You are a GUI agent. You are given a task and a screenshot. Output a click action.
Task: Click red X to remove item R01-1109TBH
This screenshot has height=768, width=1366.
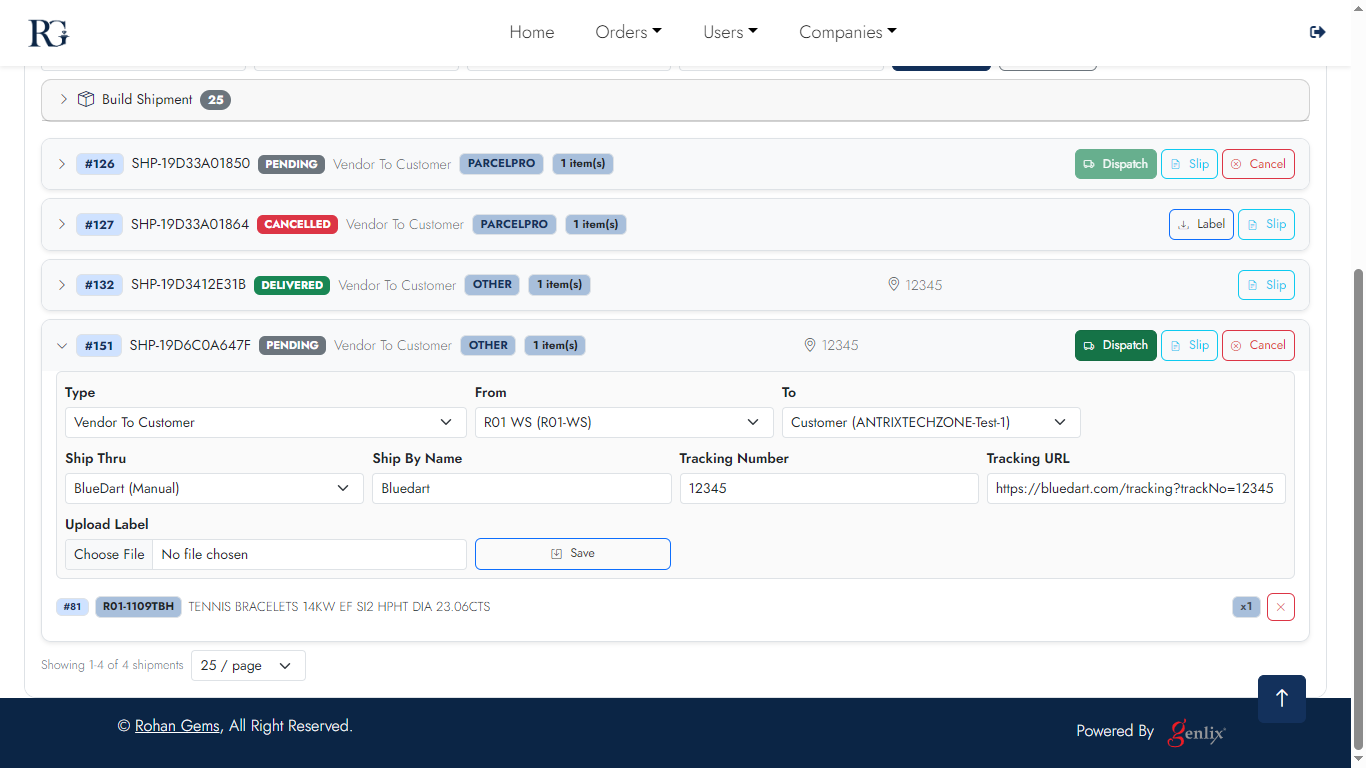click(1280, 607)
